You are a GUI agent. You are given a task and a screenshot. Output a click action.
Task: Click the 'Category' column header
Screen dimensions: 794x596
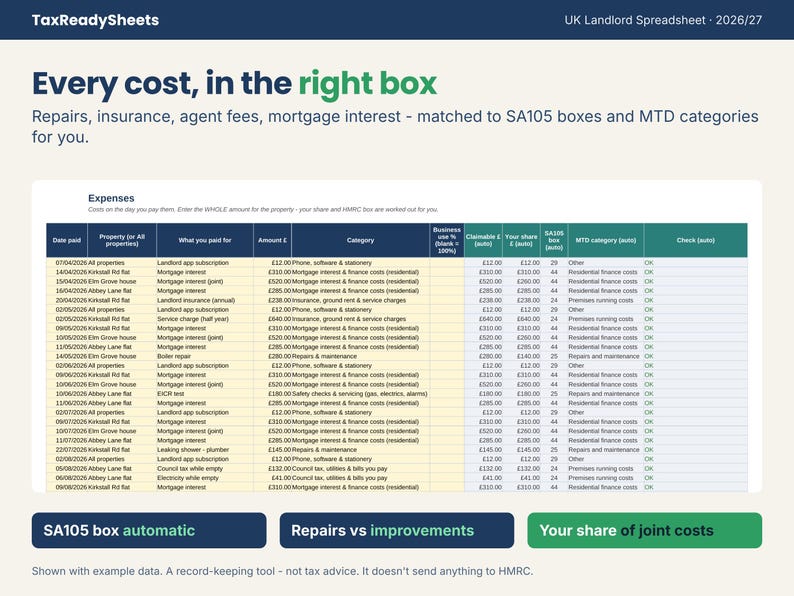(361, 240)
